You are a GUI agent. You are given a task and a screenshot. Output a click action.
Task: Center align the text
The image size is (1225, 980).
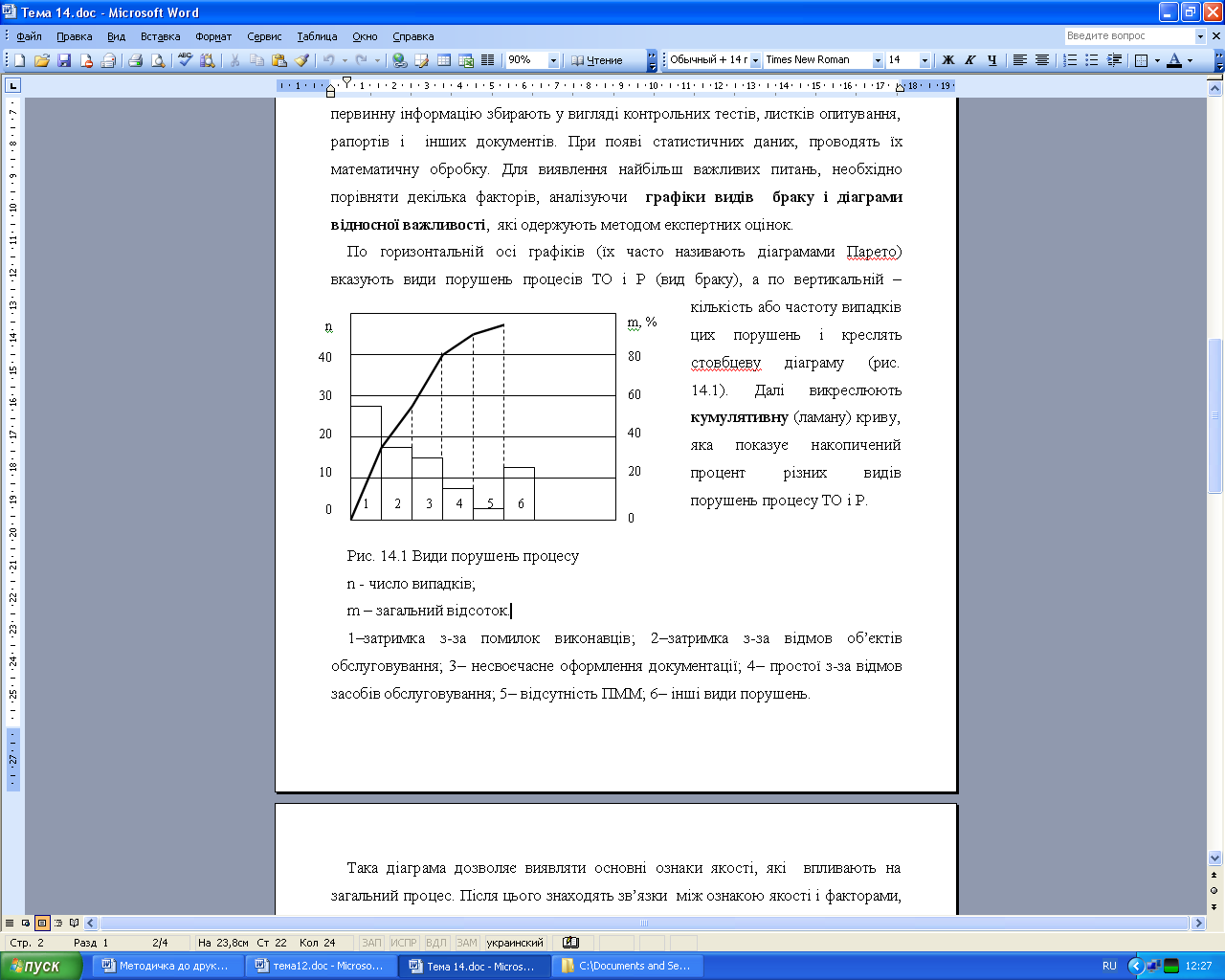coord(1042,60)
